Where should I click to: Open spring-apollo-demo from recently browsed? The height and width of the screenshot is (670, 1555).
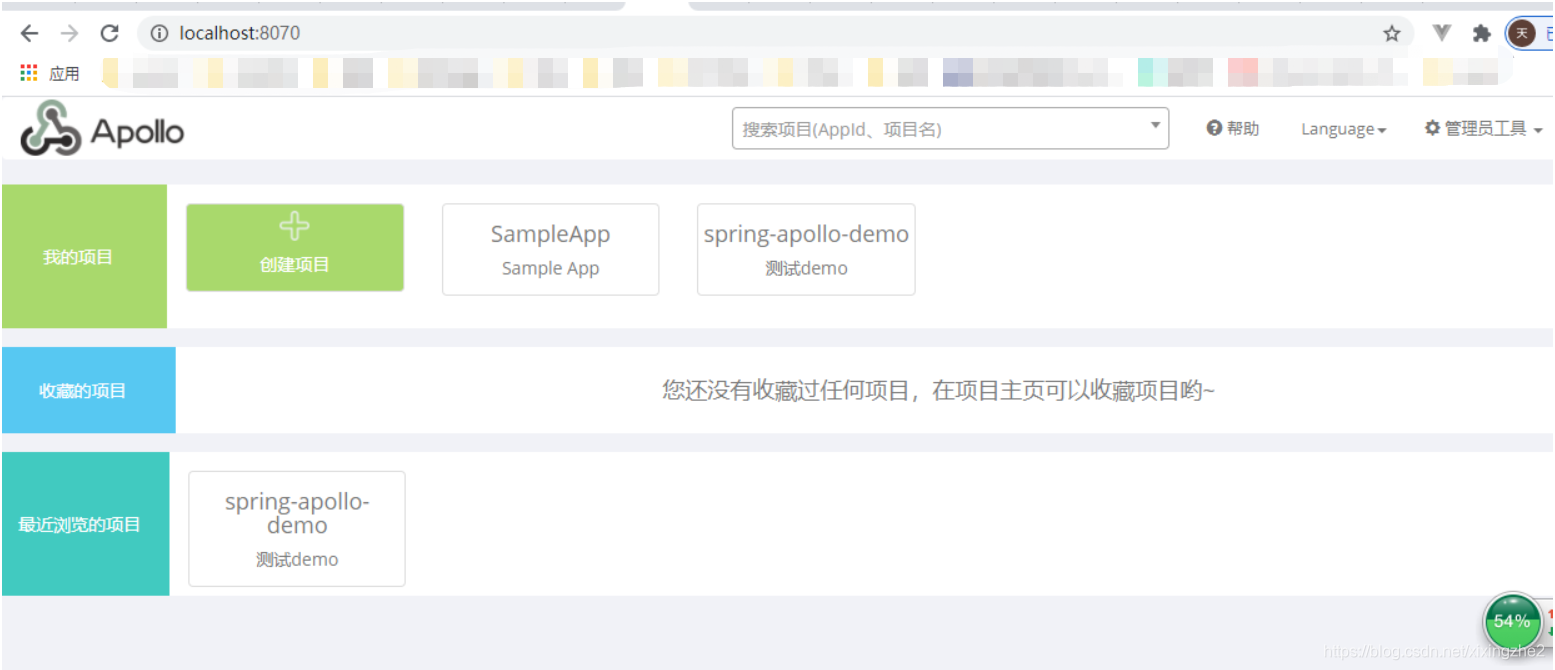pos(296,528)
